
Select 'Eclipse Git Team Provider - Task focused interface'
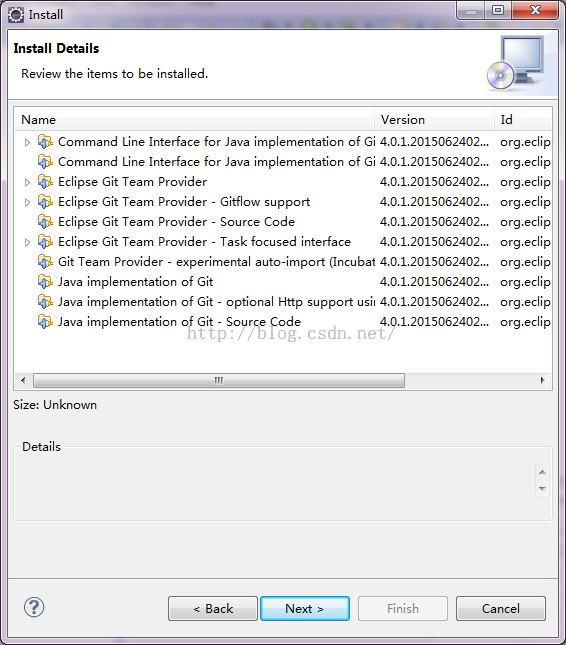click(x=204, y=242)
